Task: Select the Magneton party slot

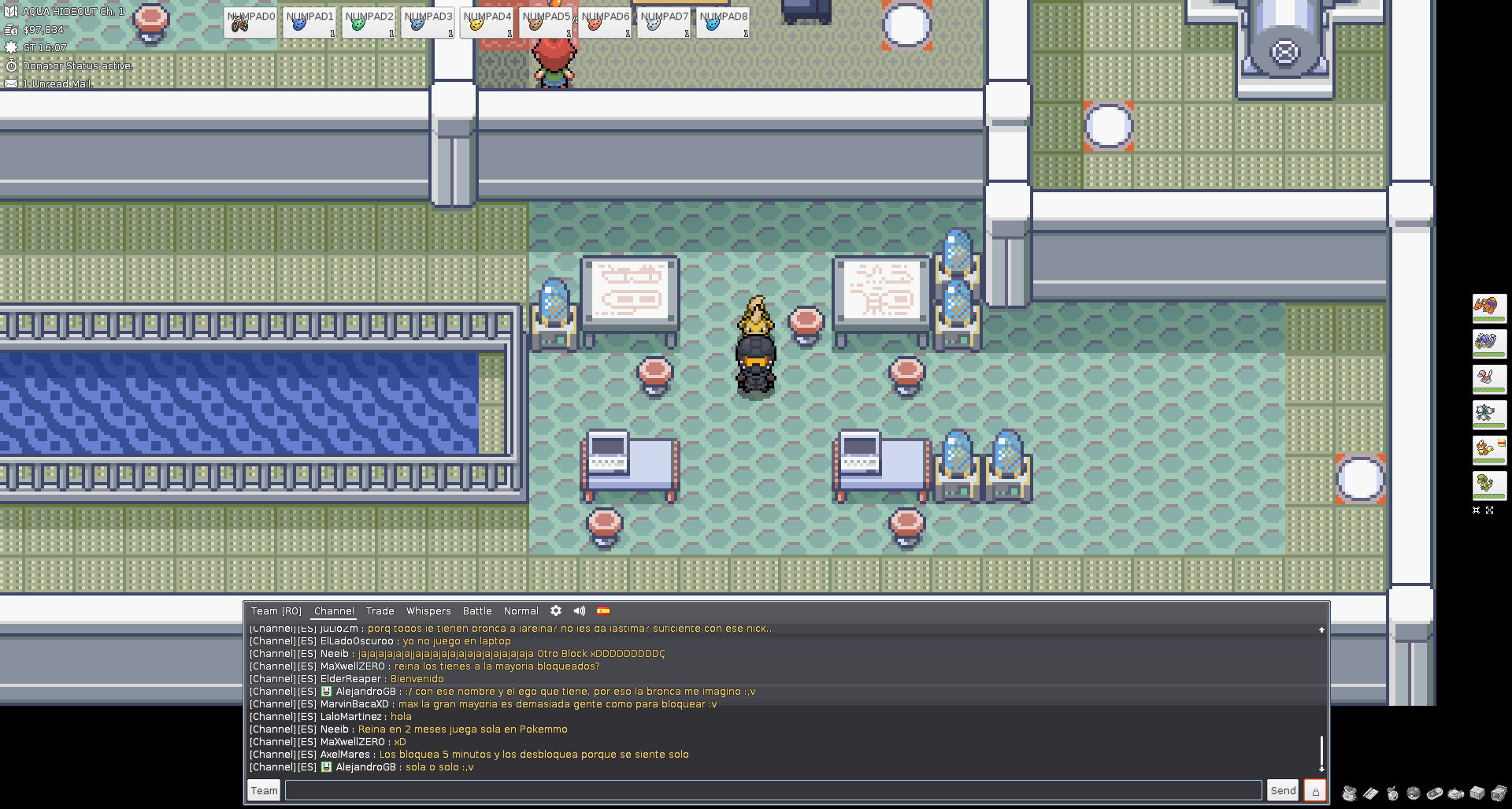Action: click(x=1489, y=414)
